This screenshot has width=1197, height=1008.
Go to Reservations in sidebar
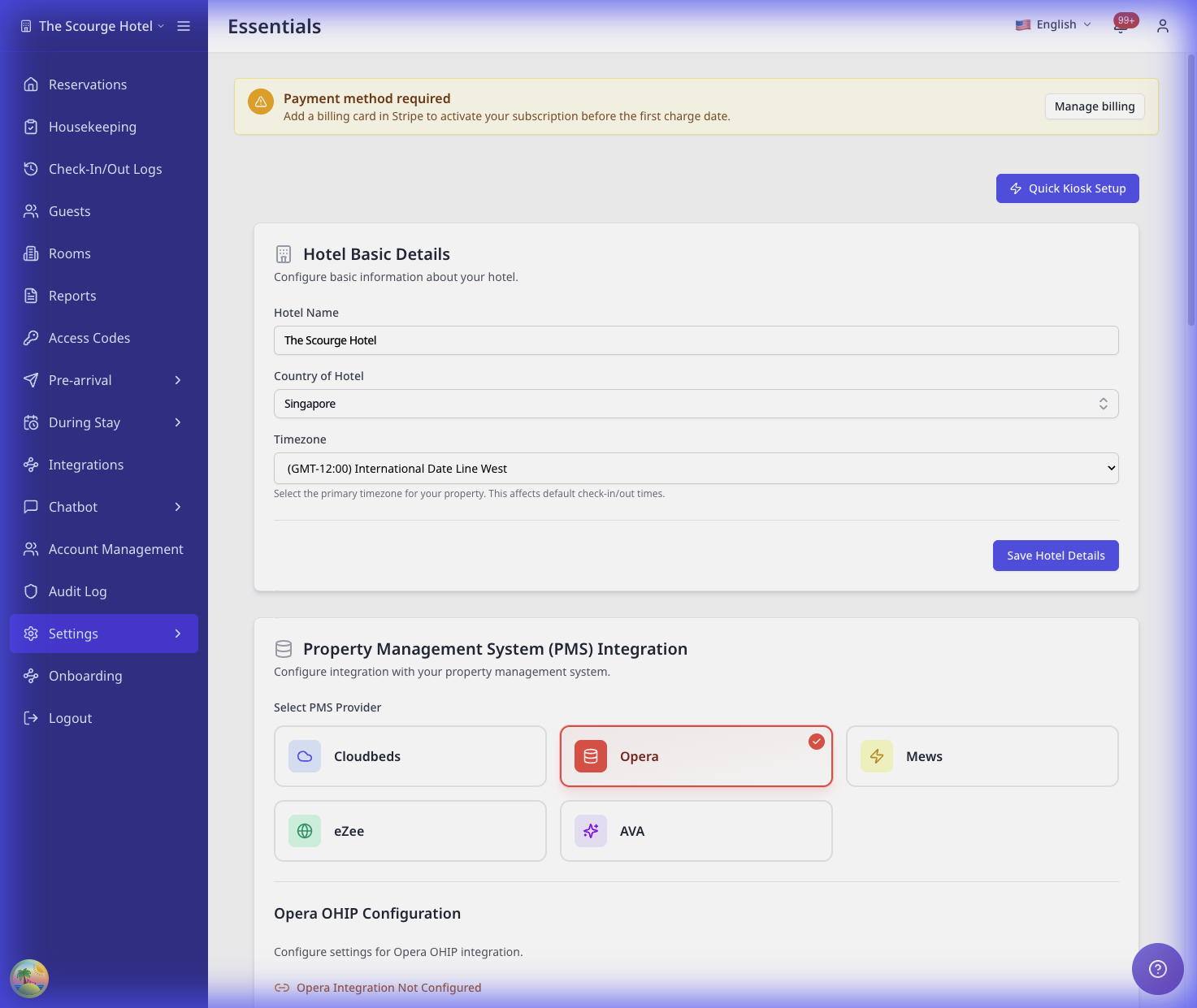(88, 84)
